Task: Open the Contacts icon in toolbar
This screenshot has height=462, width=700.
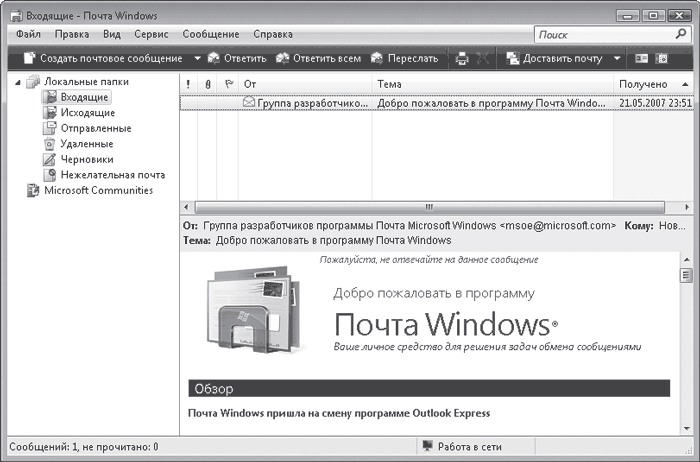Action: [x=642, y=58]
